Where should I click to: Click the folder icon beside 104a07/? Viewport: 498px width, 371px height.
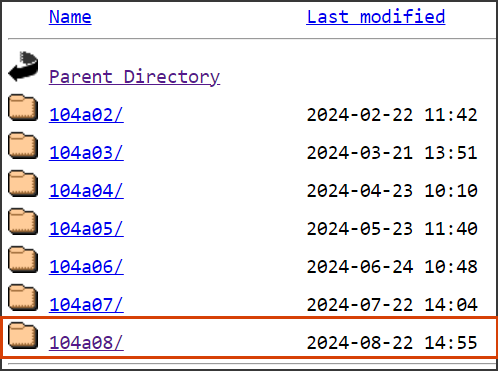(23, 297)
